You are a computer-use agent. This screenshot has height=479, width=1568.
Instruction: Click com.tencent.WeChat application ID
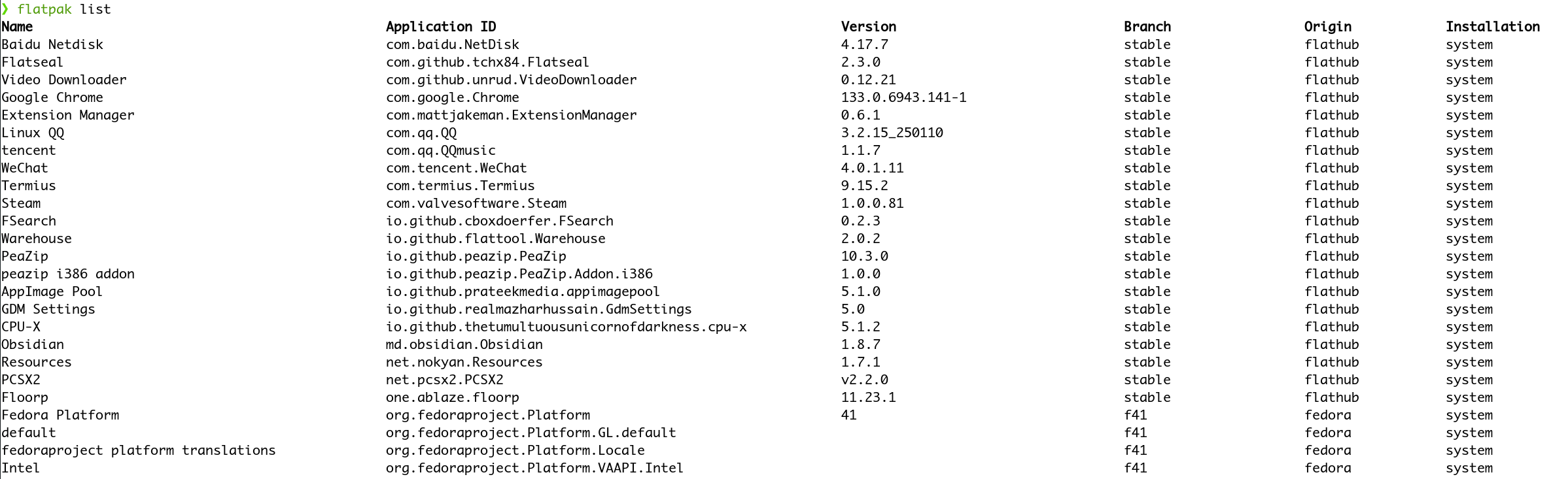456,168
